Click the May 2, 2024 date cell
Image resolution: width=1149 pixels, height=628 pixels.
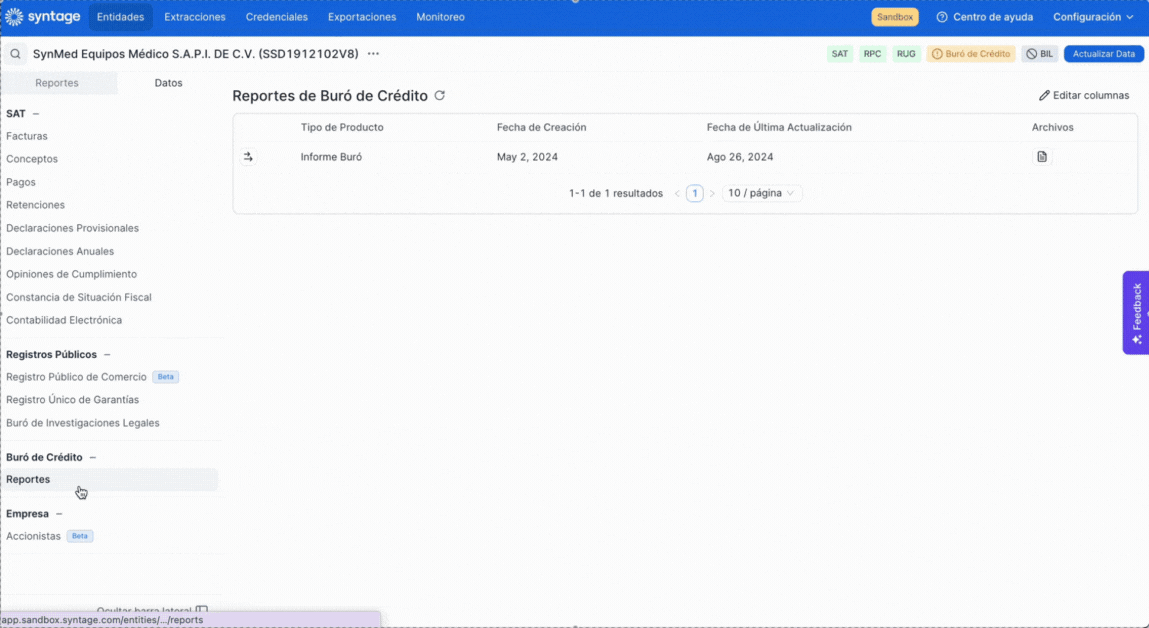coord(528,157)
